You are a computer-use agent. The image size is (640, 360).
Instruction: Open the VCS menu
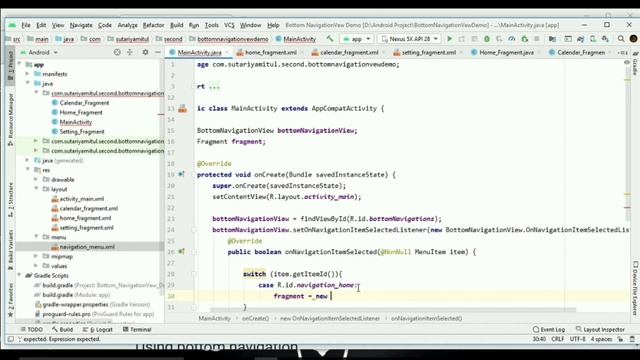point(229,25)
